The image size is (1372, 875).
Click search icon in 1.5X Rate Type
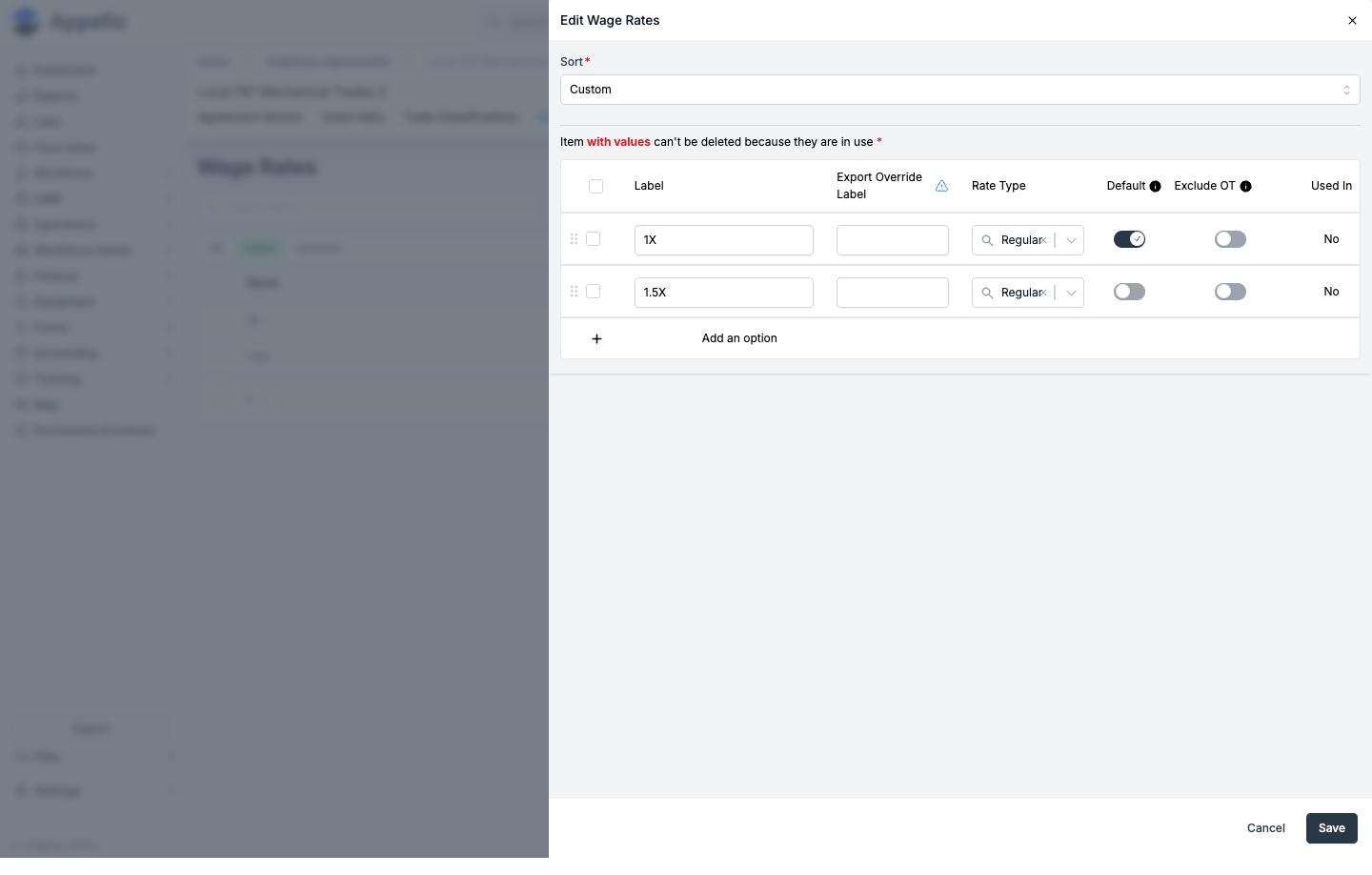987,293
